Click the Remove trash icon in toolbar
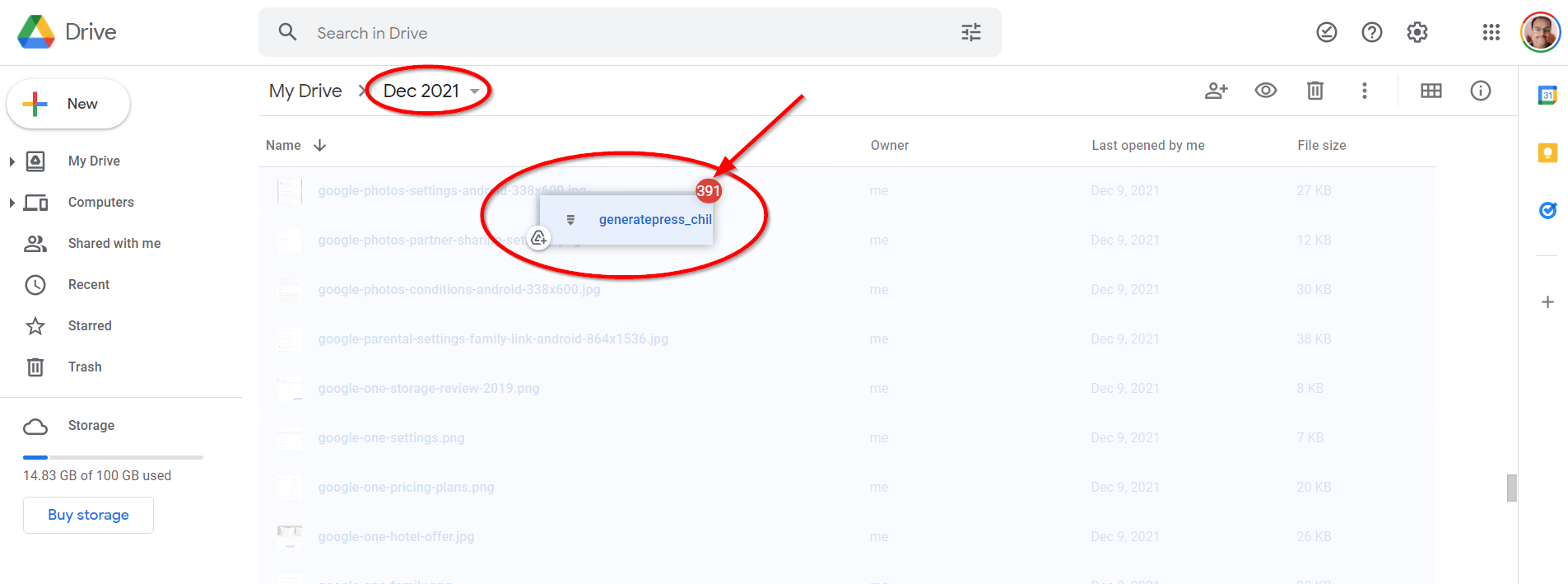This screenshot has height=584, width=1568. tap(1315, 91)
